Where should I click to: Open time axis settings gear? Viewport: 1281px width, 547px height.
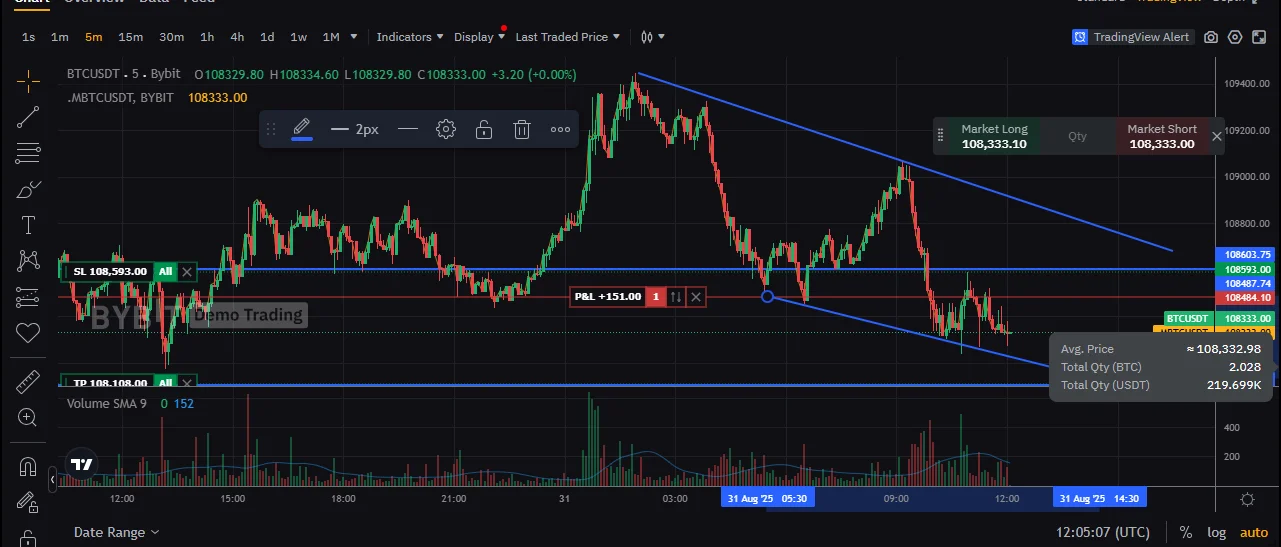pos(1247,498)
